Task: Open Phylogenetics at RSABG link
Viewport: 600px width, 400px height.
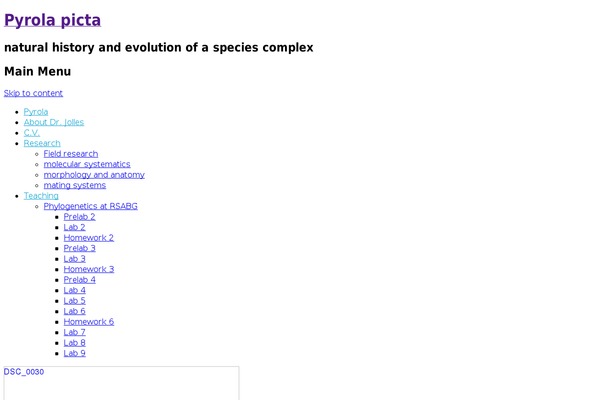Action: (x=91, y=206)
